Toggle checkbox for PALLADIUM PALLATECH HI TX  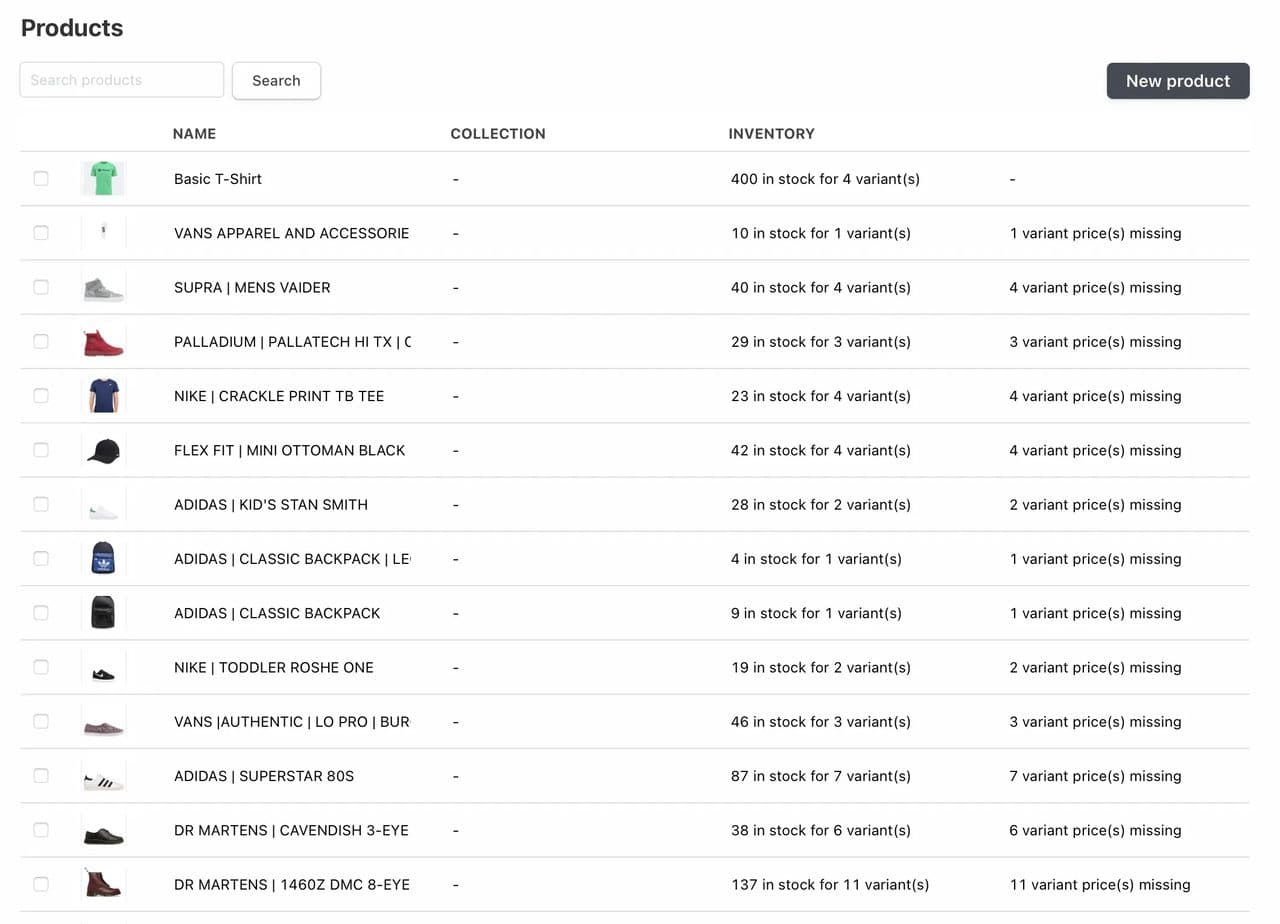[41, 341]
